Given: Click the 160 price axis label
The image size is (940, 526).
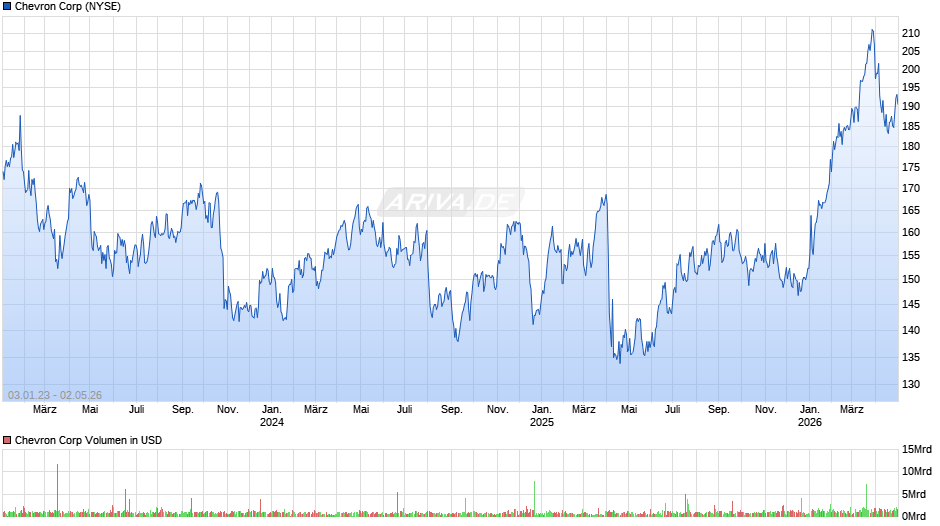Looking at the screenshot, I should [911, 232].
